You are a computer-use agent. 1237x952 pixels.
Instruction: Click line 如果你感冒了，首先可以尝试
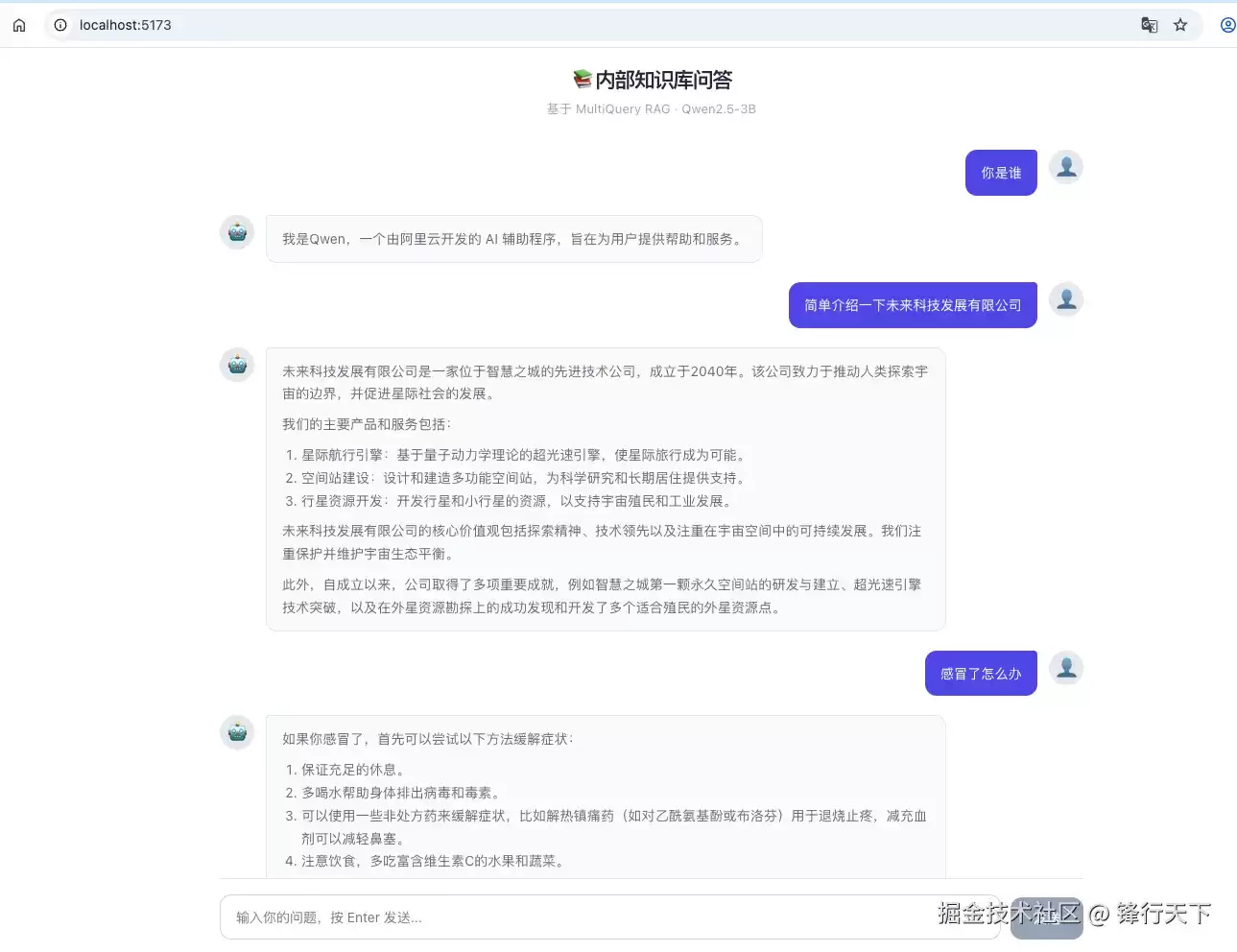428,739
